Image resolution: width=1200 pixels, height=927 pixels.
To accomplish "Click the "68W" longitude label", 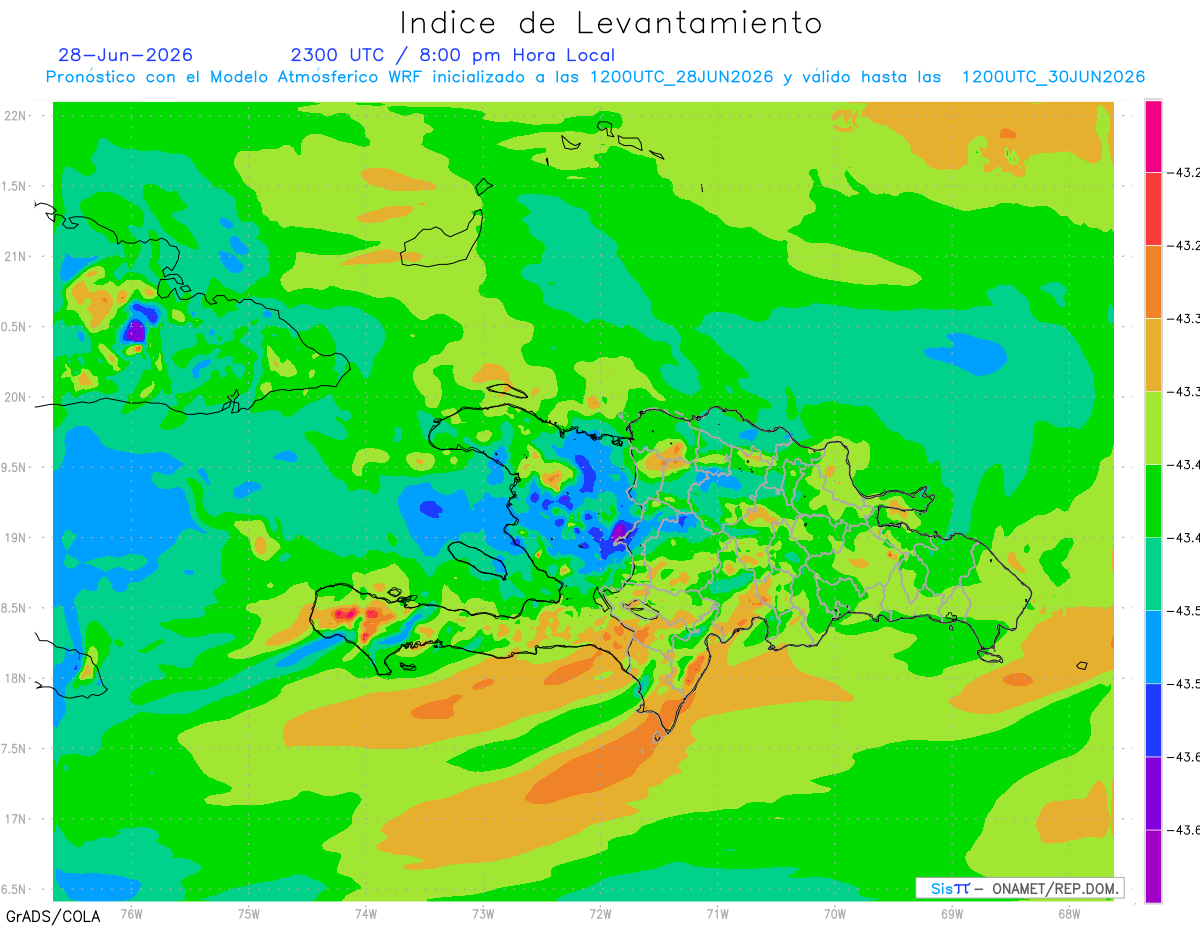I will click(1069, 913).
